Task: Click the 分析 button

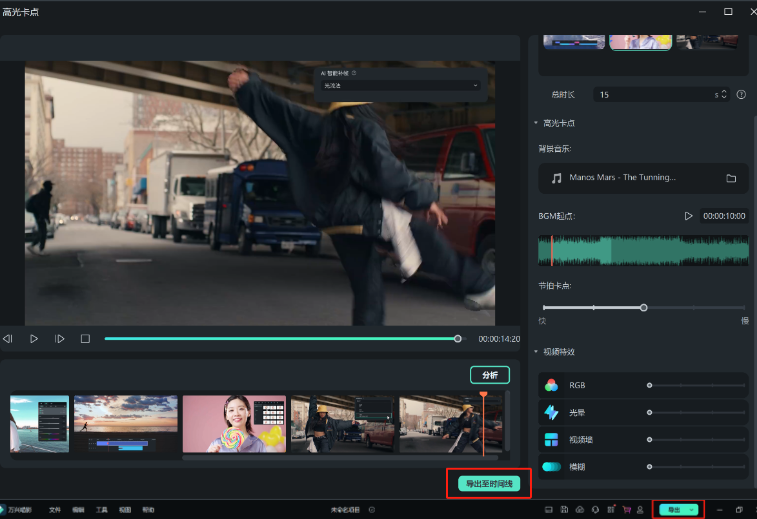Action: [x=489, y=375]
